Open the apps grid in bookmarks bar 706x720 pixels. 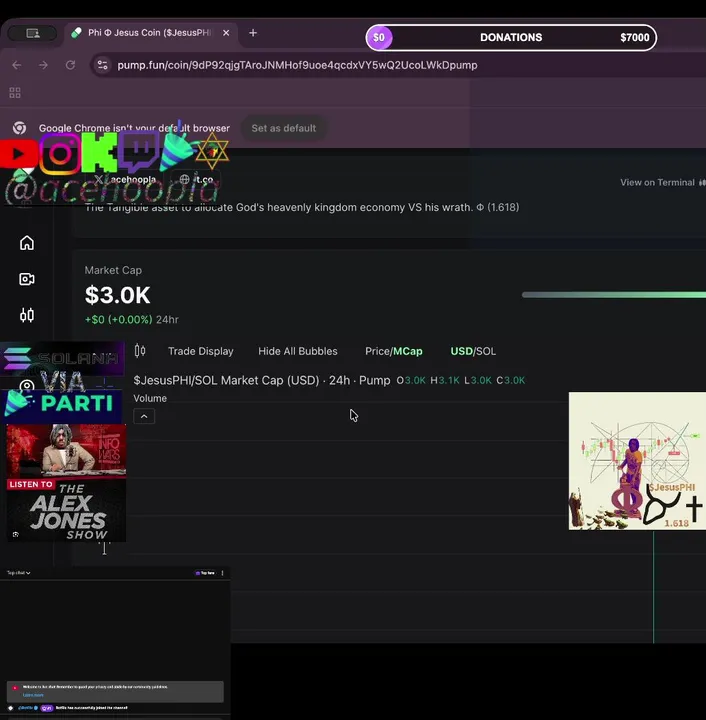(15, 93)
